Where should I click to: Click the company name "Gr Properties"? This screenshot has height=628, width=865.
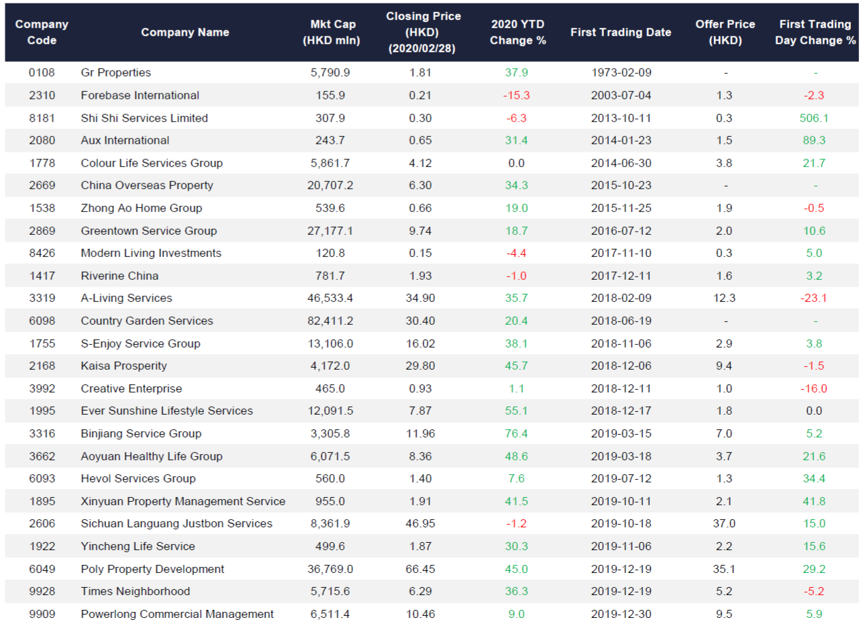coord(116,72)
